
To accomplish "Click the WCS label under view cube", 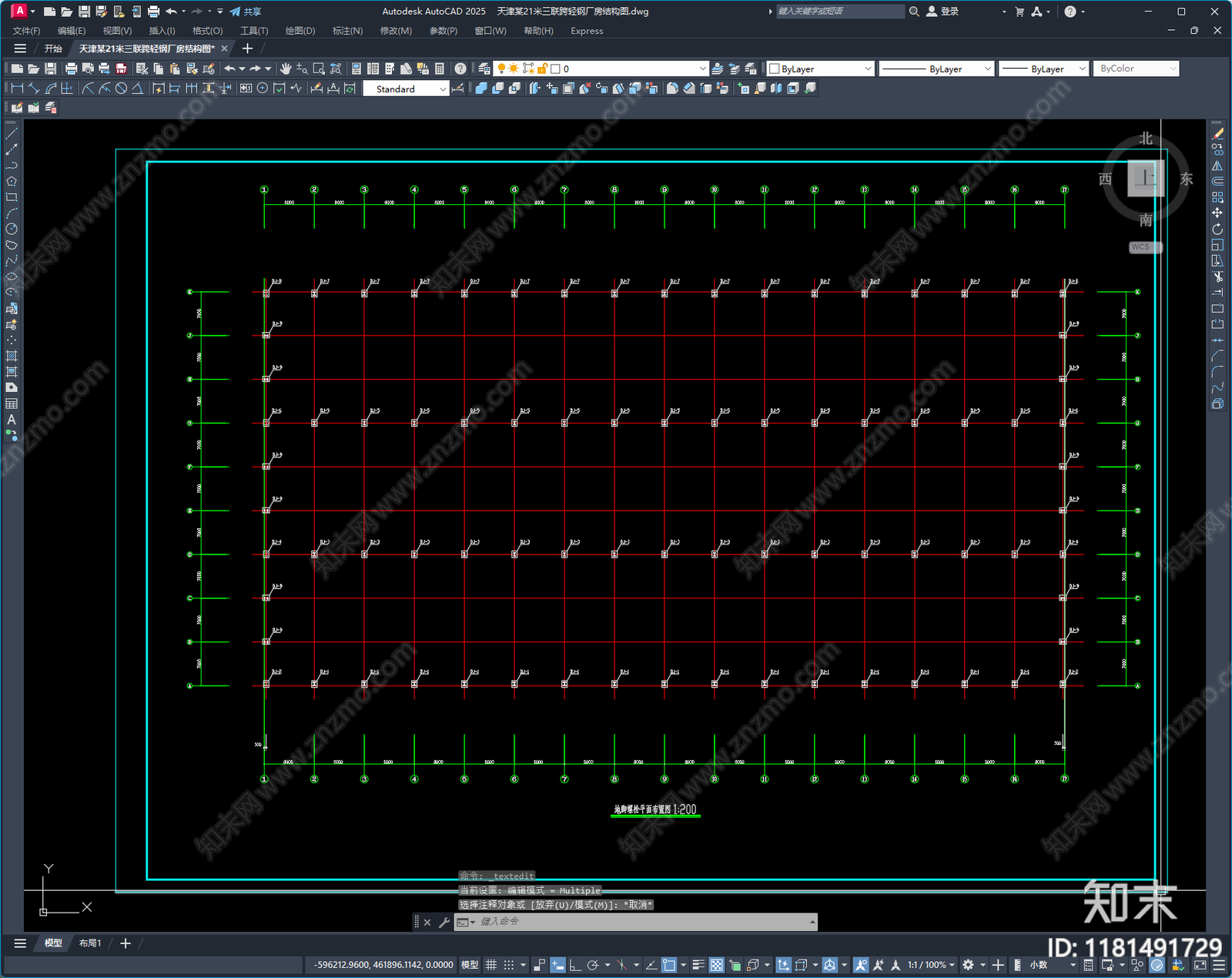I will [x=1145, y=247].
